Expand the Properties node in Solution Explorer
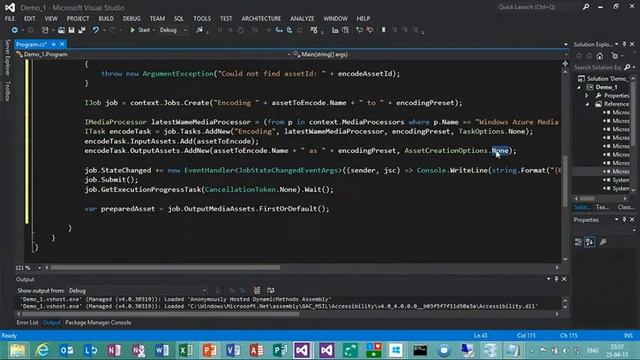 click(587, 96)
